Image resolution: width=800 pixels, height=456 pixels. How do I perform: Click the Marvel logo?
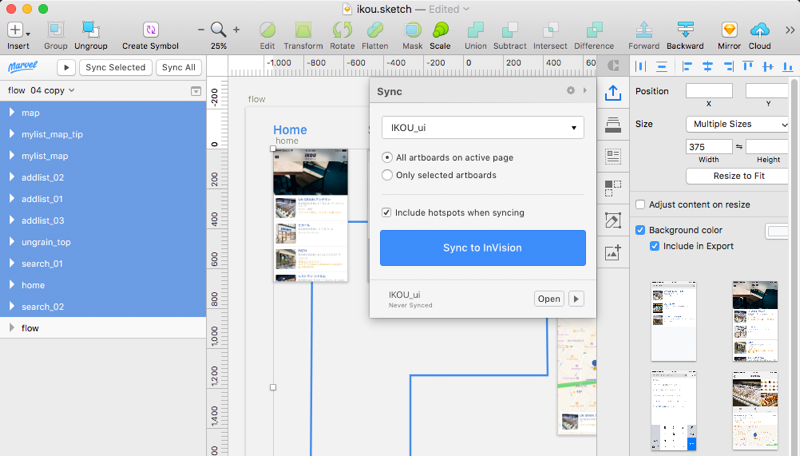(x=23, y=67)
